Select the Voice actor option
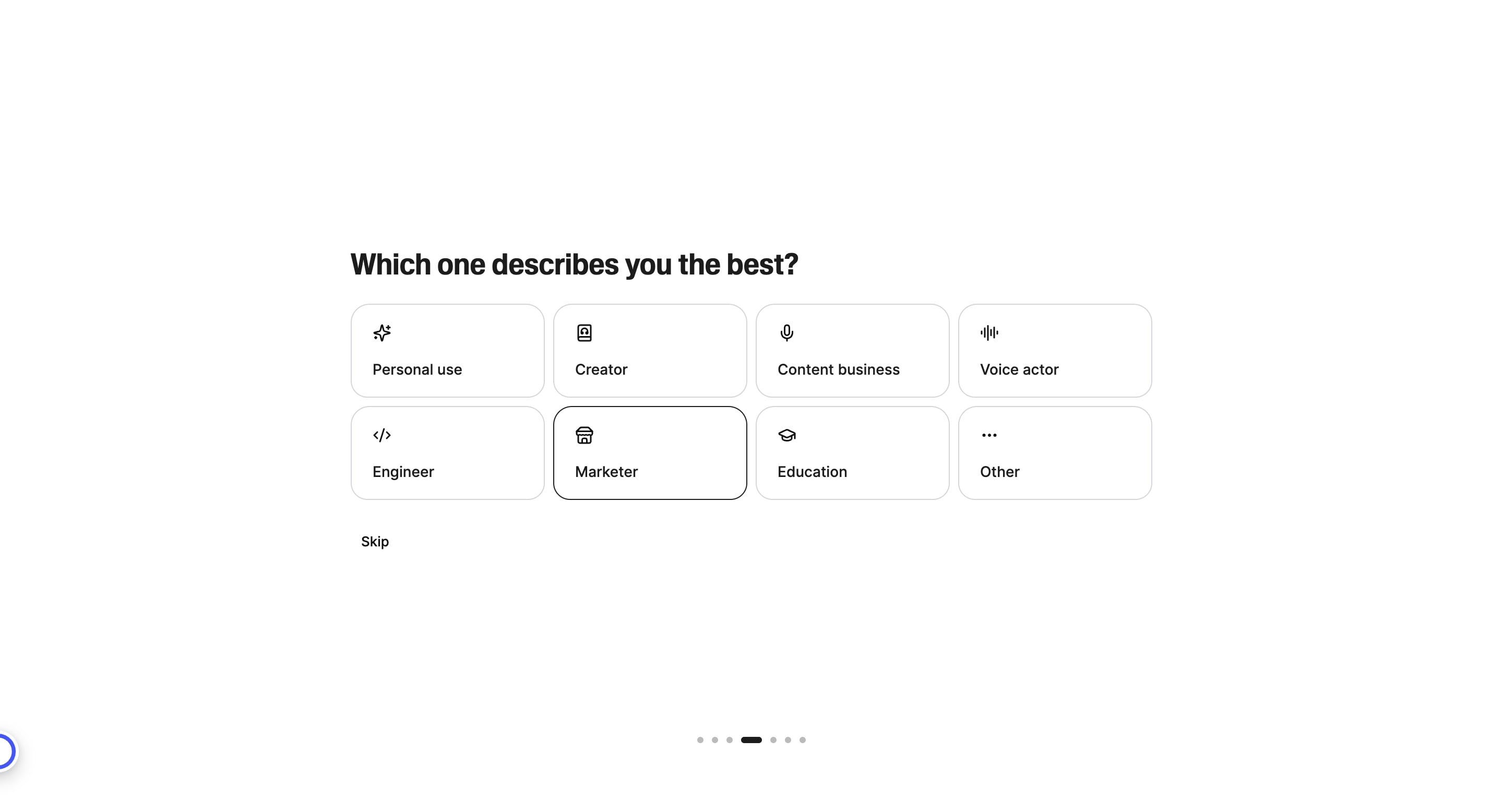Image resolution: width=1503 pixels, height=812 pixels. point(1055,350)
